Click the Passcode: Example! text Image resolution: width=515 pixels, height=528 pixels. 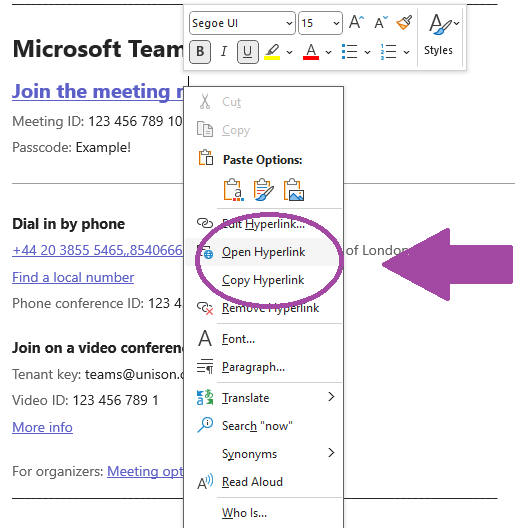[71, 147]
